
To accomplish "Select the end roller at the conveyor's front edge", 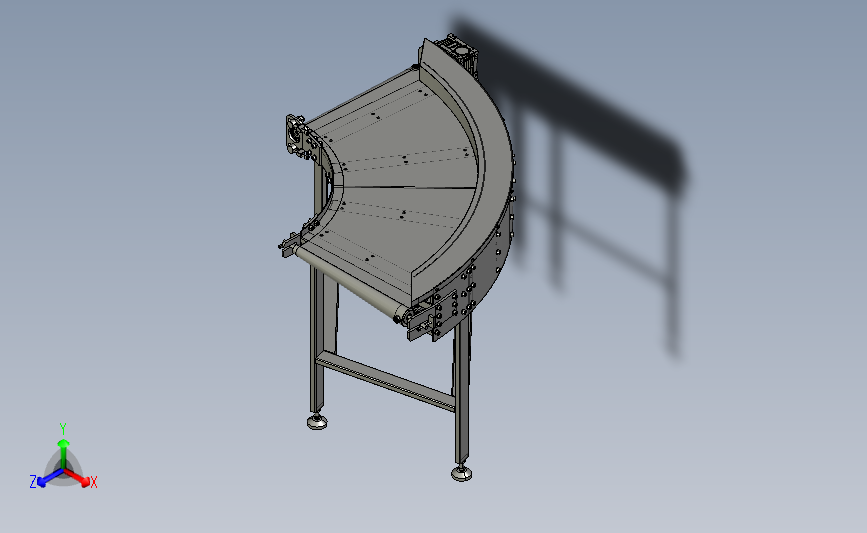I will [349, 283].
